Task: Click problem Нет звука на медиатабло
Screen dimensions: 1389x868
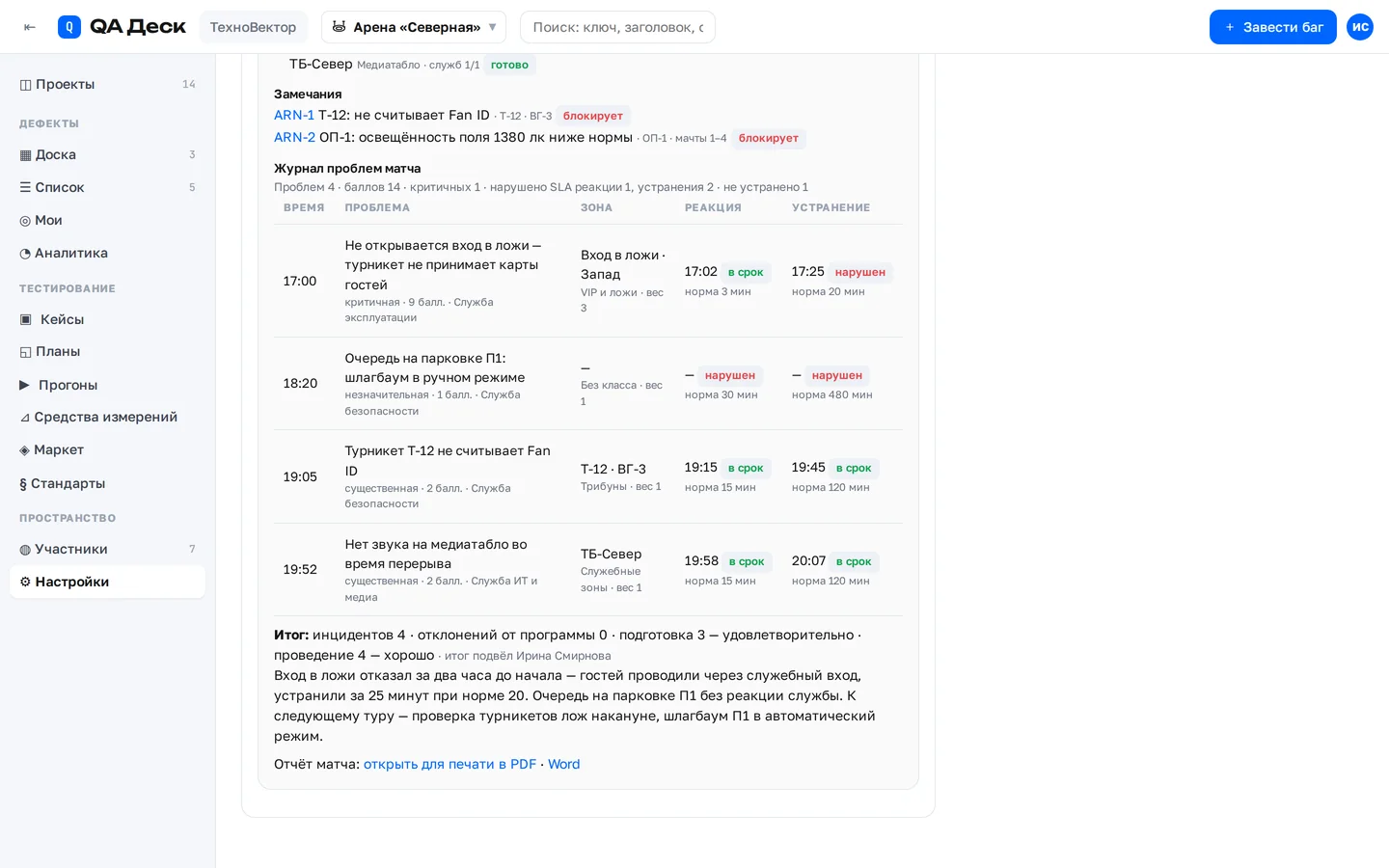Action: point(436,554)
